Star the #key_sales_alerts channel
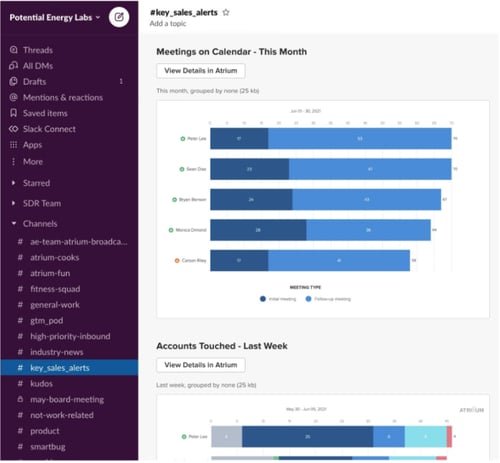 [226, 13]
